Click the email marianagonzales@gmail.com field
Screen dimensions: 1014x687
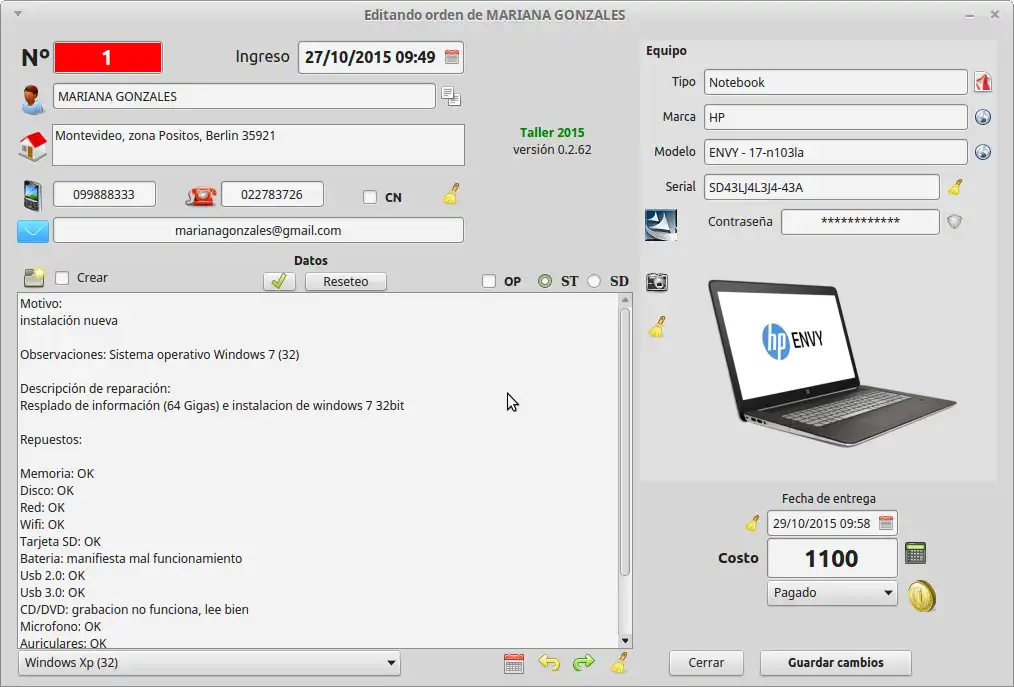[x=258, y=230]
